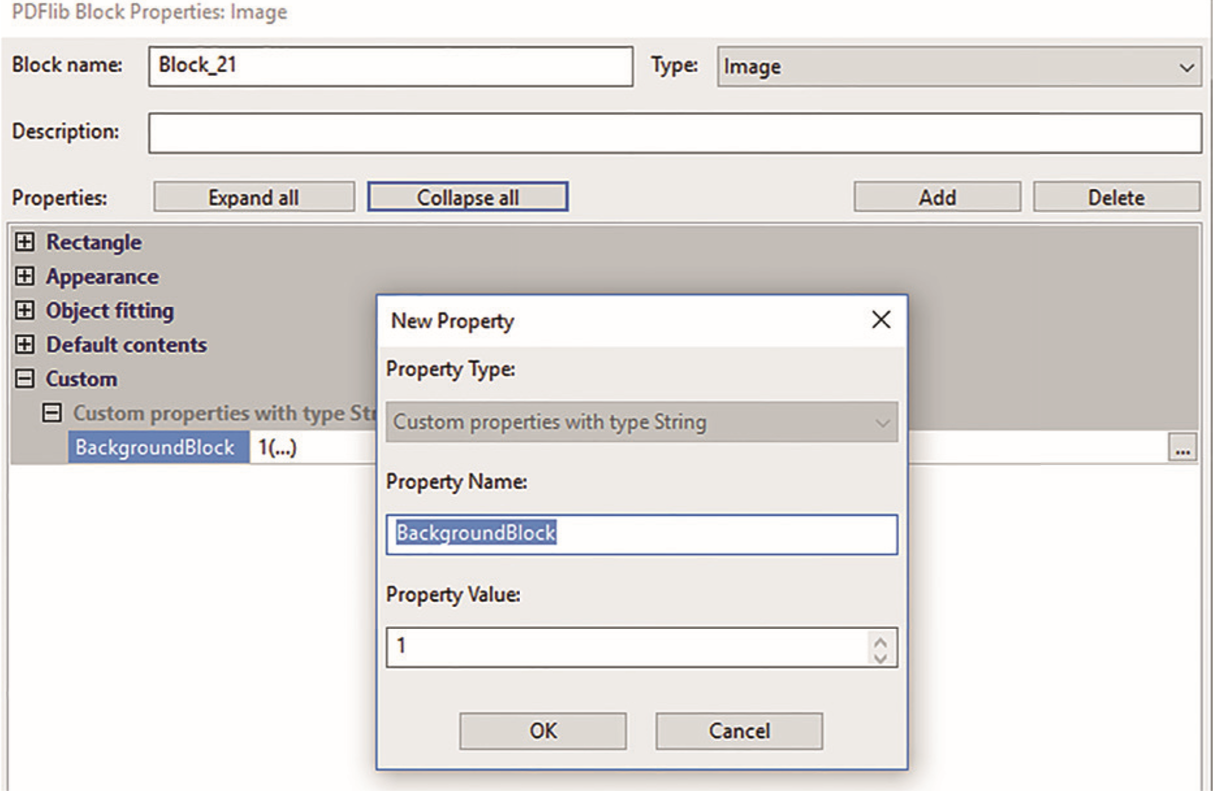
Task: Click the Collapse all button
Action: click(x=468, y=197)
